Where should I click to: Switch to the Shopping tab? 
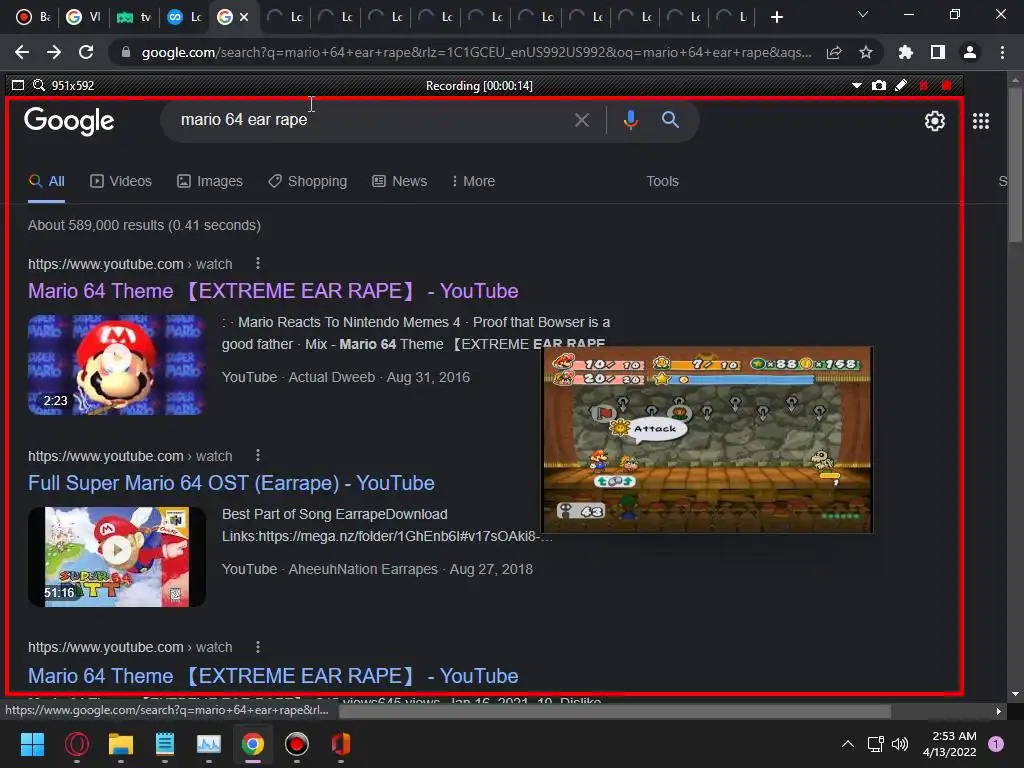[308, 182]
